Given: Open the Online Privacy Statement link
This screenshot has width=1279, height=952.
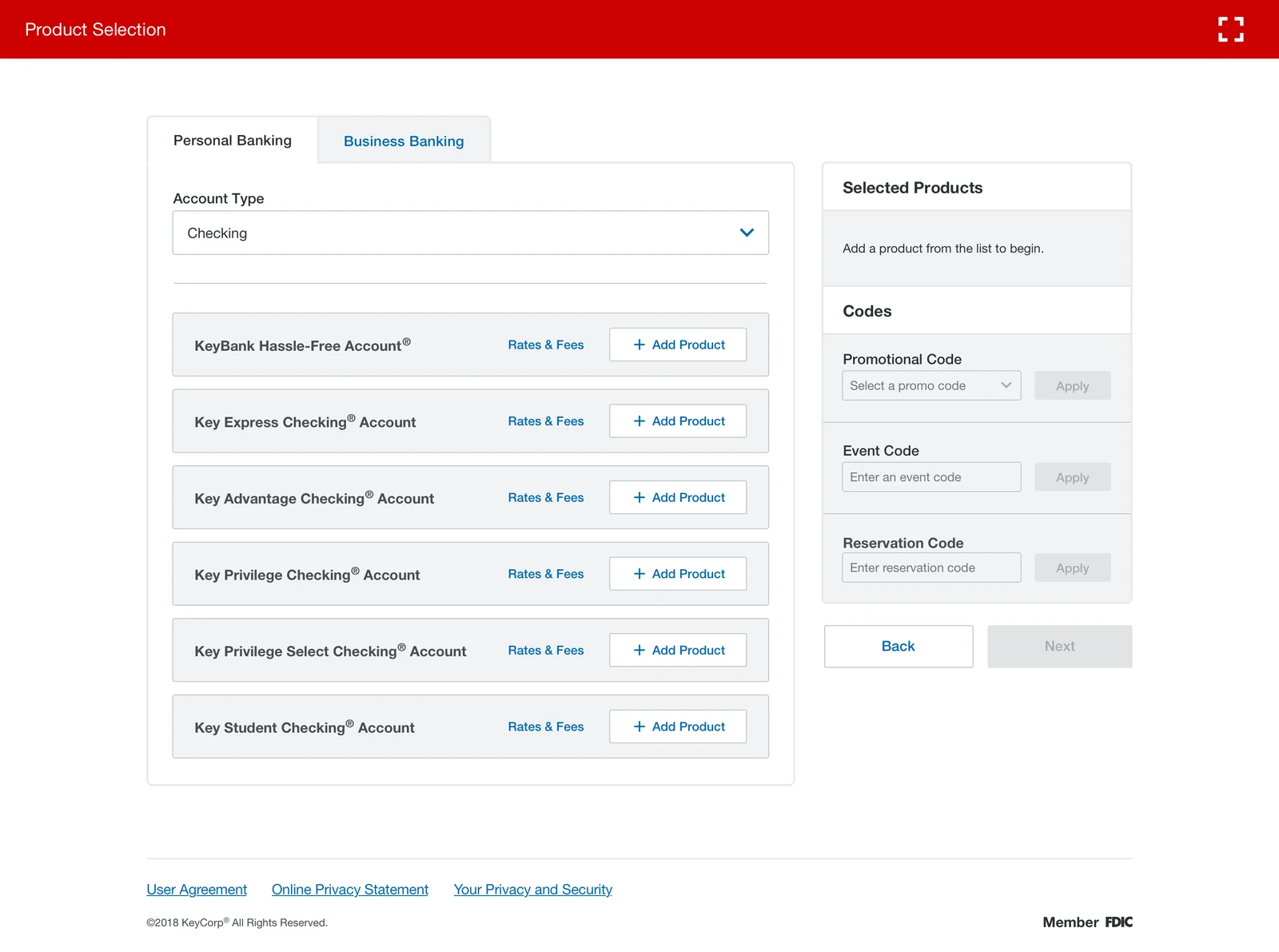Looking at the screenshot, I should pyautogui.click(x=350, y=890).
